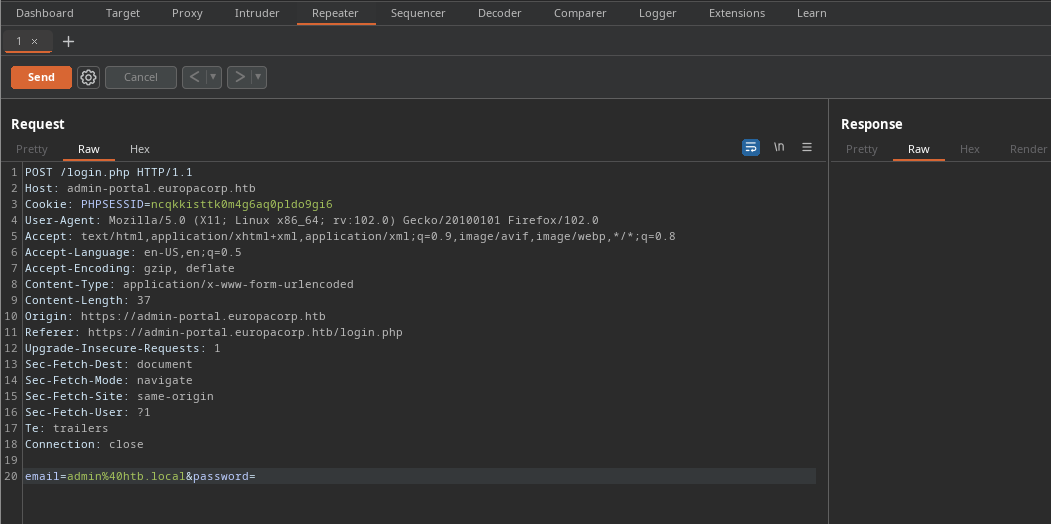Select the Repeater tab
The height and width of the screenshot is (524, 1051).
point(335,13)
